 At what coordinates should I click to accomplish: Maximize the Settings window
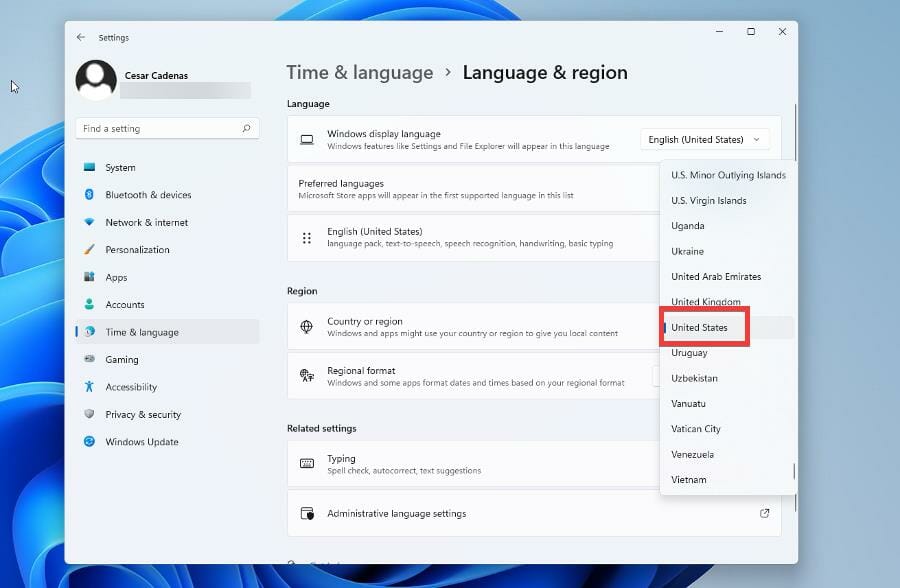click(x=751, y=32)
